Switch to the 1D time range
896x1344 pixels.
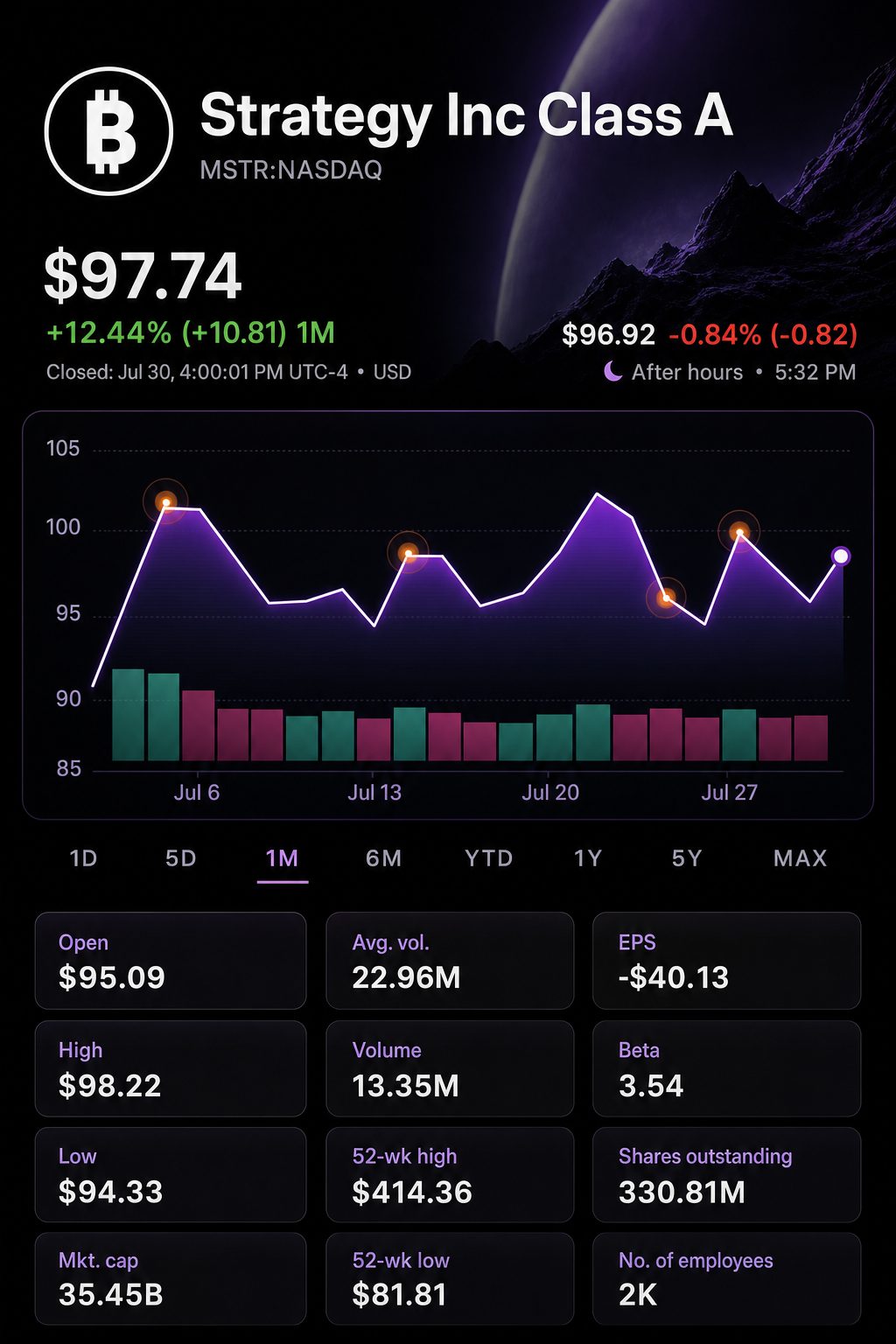[x=83, y=858]
